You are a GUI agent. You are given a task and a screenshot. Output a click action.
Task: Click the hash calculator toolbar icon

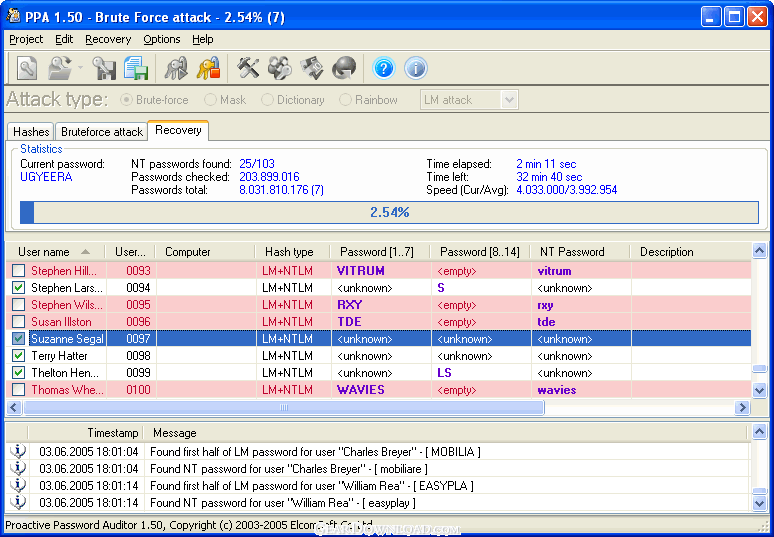[x=312, y=68]
